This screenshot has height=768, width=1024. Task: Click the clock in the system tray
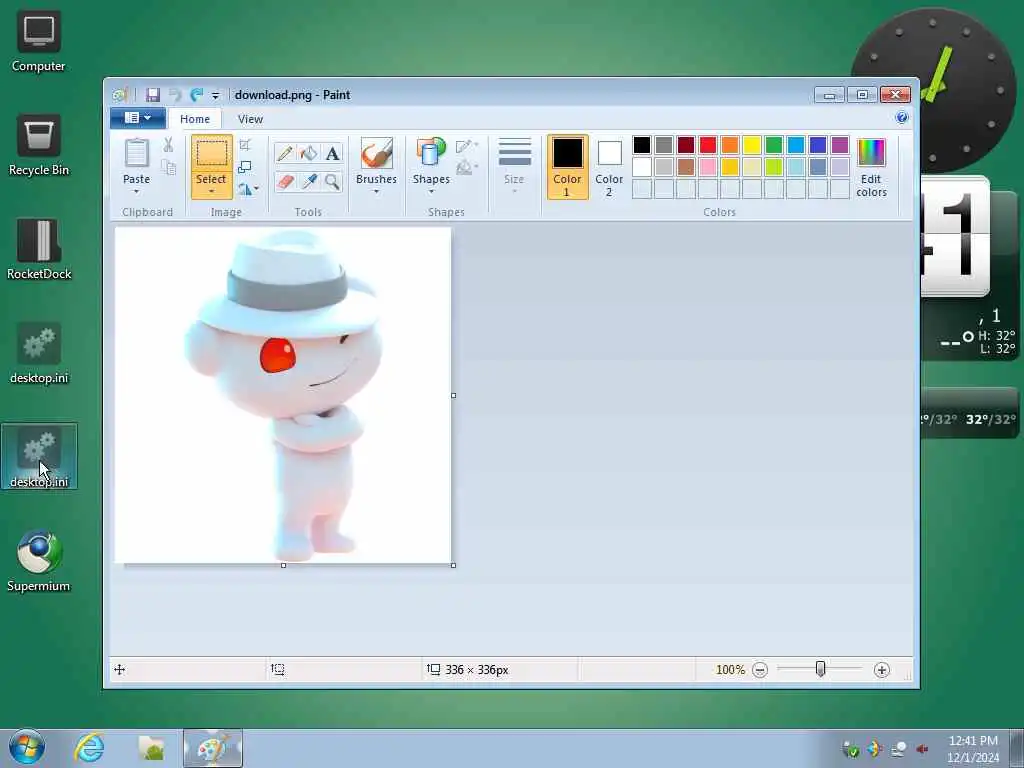point(973,748)
